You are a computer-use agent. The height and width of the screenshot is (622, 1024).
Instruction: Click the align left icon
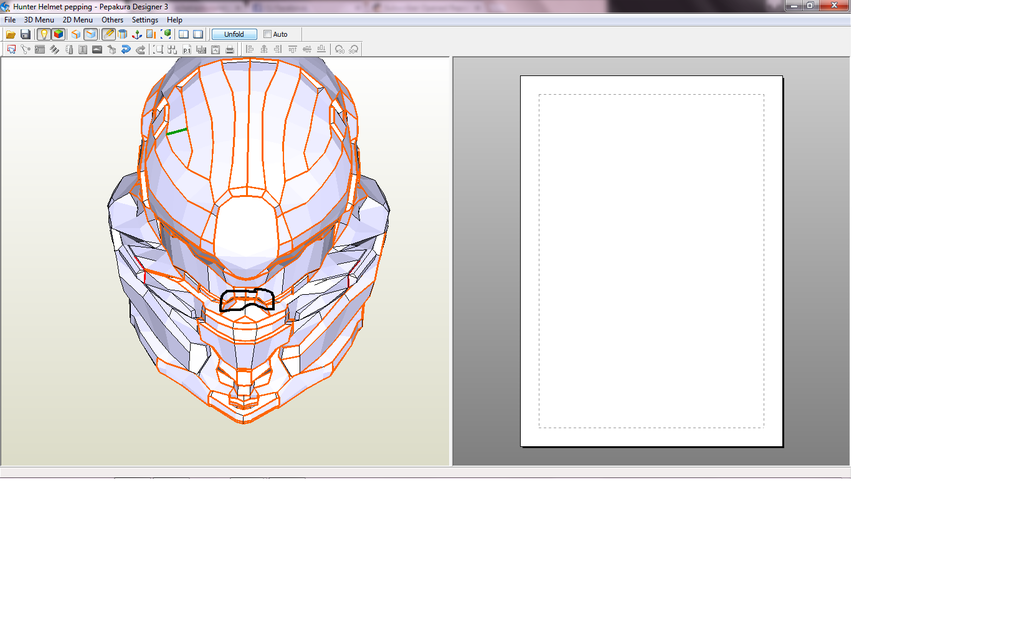(x=249, y=50)
